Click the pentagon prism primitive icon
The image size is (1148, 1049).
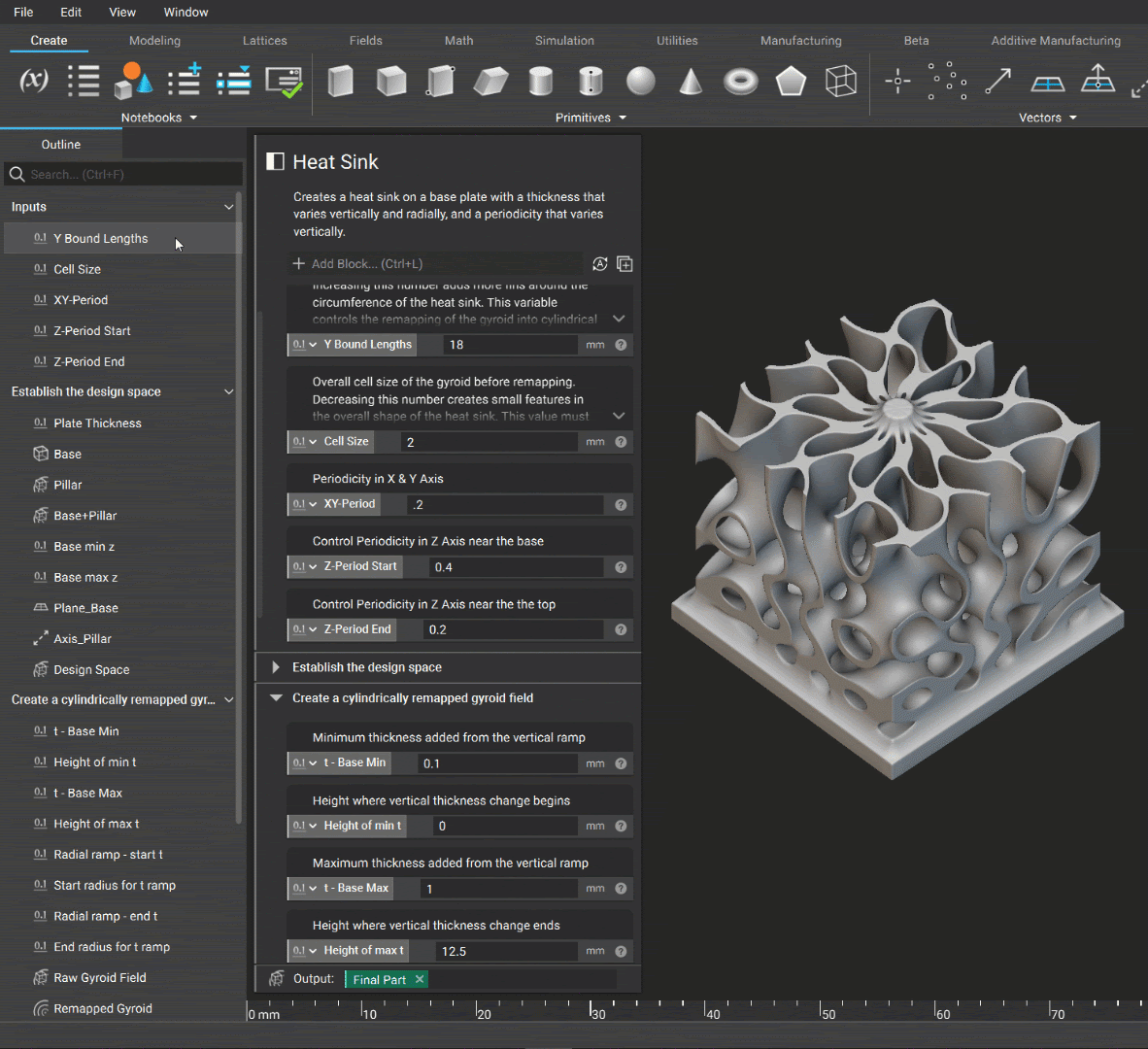(791, 82)
